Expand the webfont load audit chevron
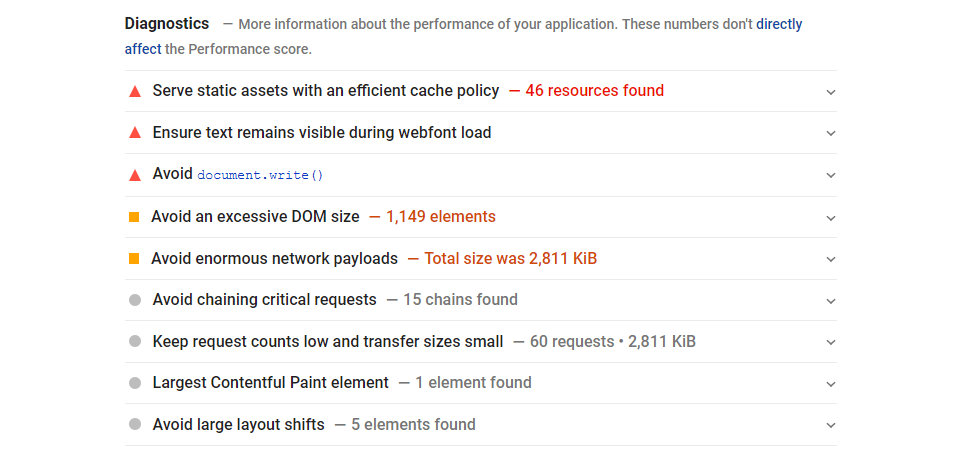Screen dimensions: 974x457 pyautogui.click(x=830, y=133)
